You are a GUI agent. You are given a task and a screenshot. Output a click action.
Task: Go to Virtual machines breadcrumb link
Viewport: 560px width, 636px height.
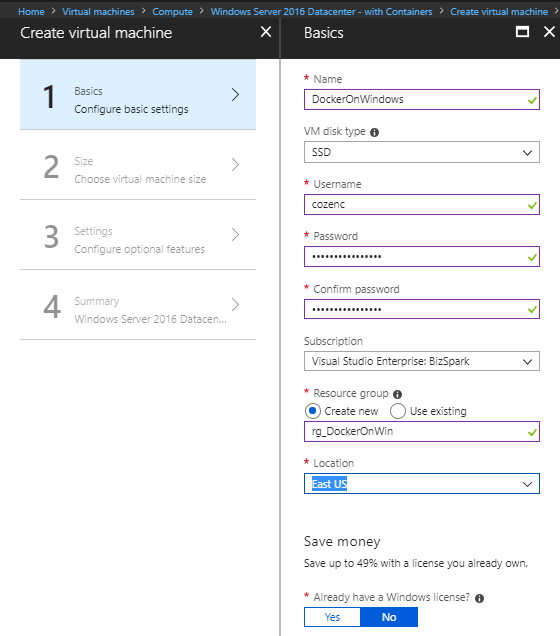pyautogui.click(x=98, y=12)
